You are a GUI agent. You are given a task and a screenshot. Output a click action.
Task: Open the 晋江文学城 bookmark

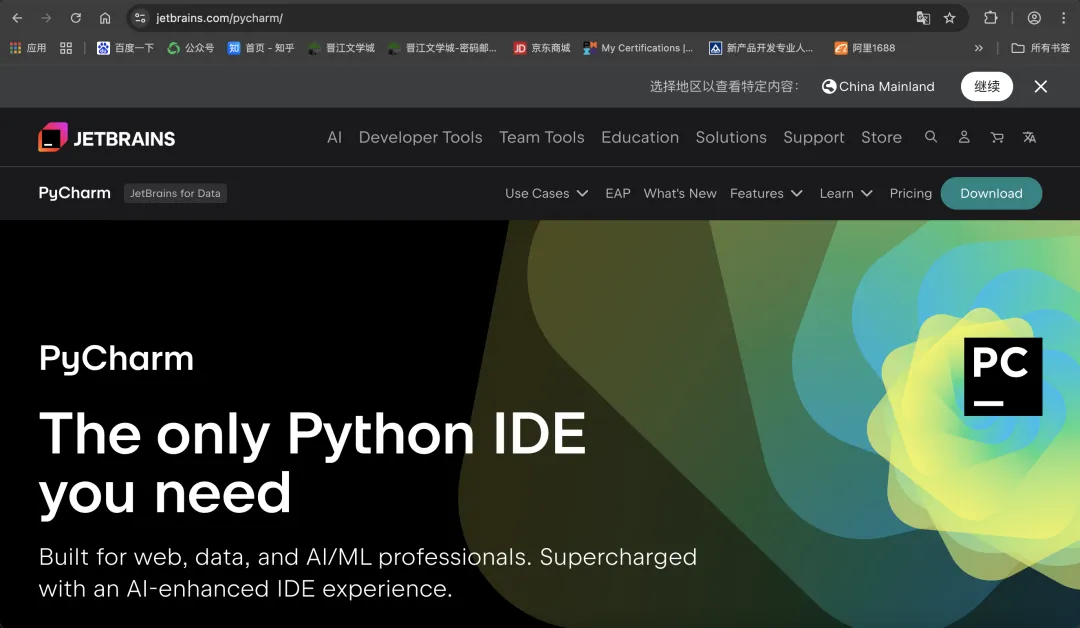[342, 48]
